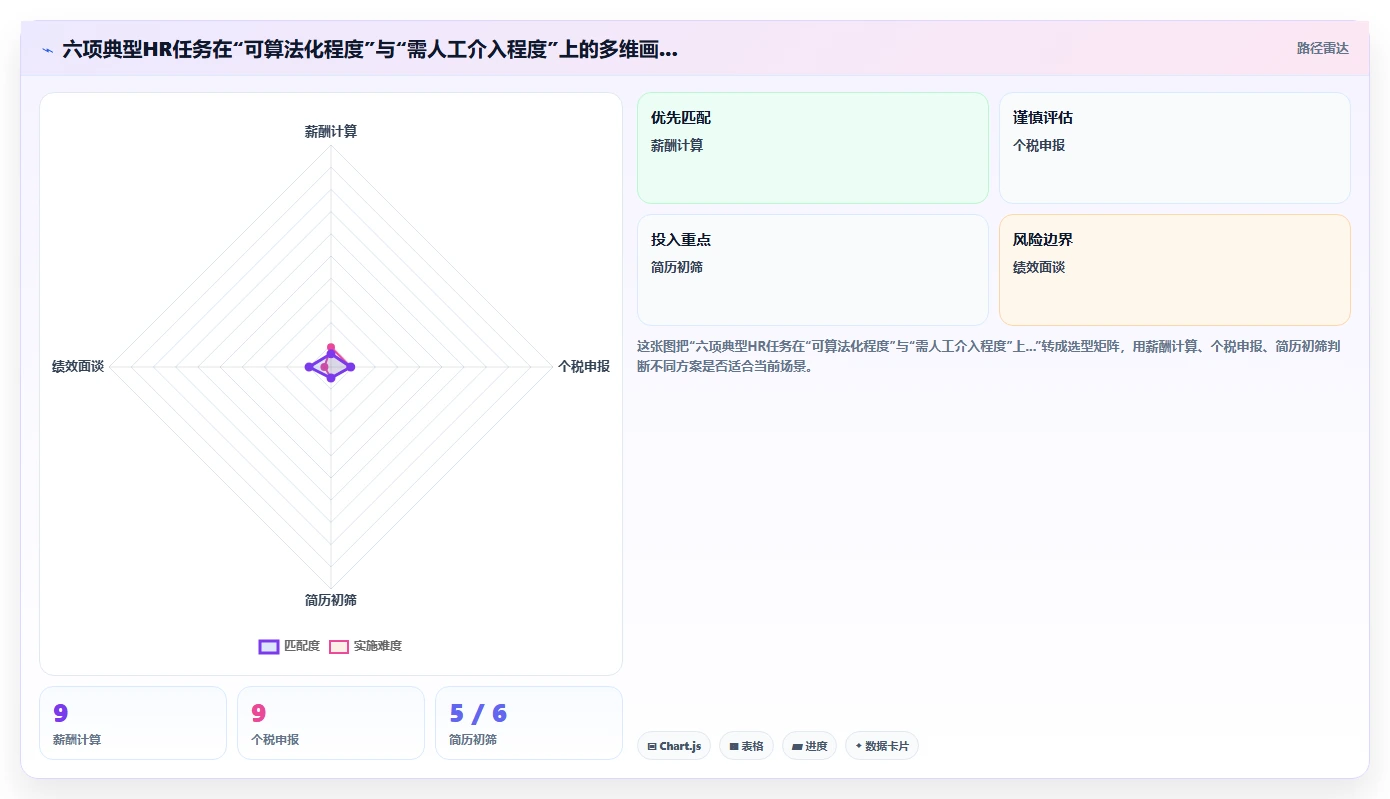The height and width of the screenshot is (799, 1390).
Task: Click the pink 9 stat card for 个税申报
Action: (x=331, y=723)
